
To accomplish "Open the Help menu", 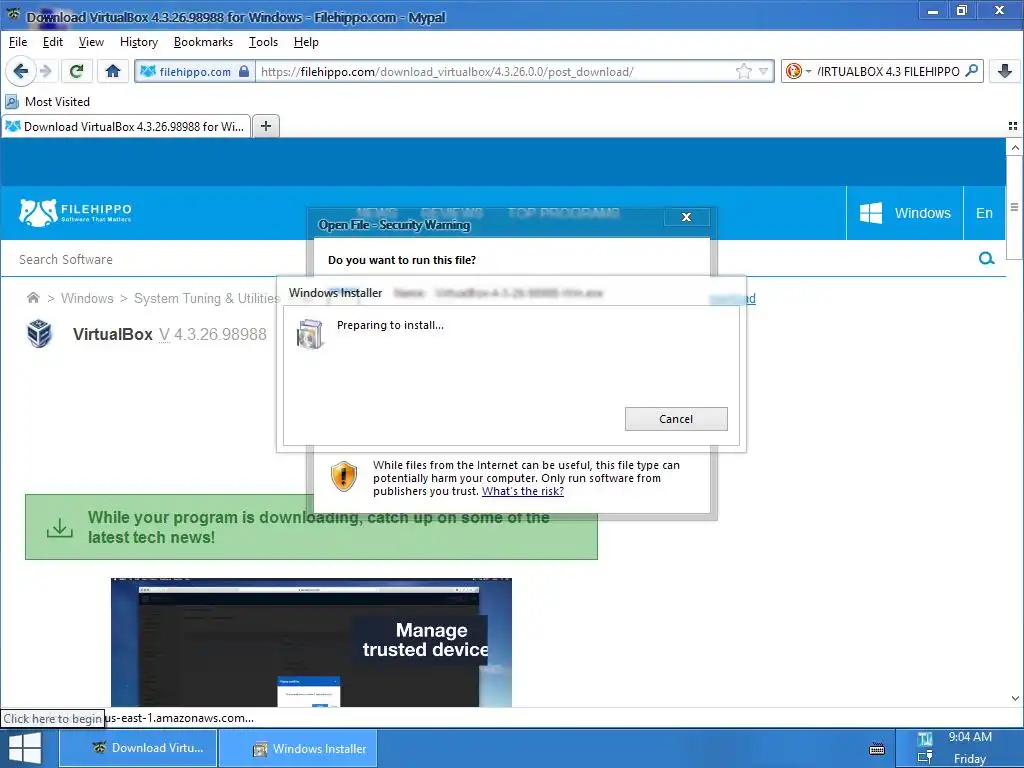I will [306, 42].
